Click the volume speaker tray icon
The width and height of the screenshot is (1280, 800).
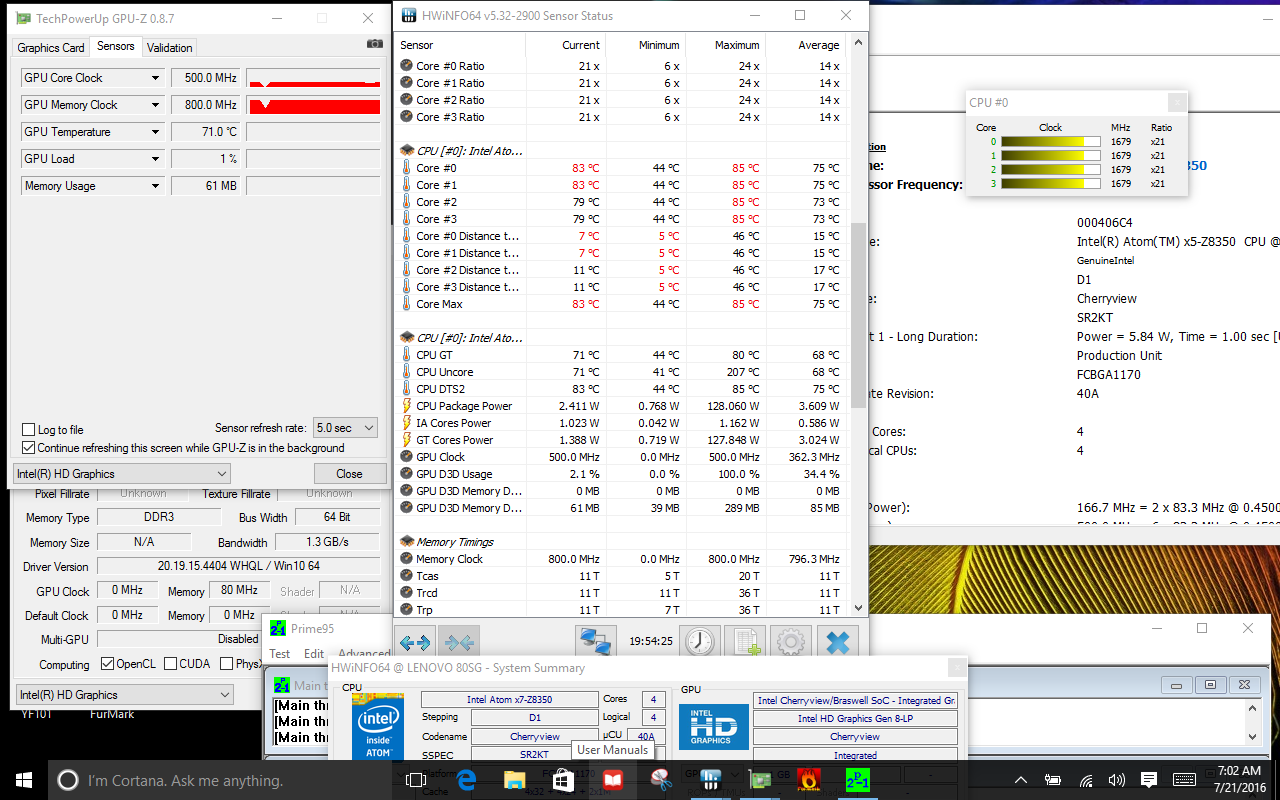(x=1116, y=780)
